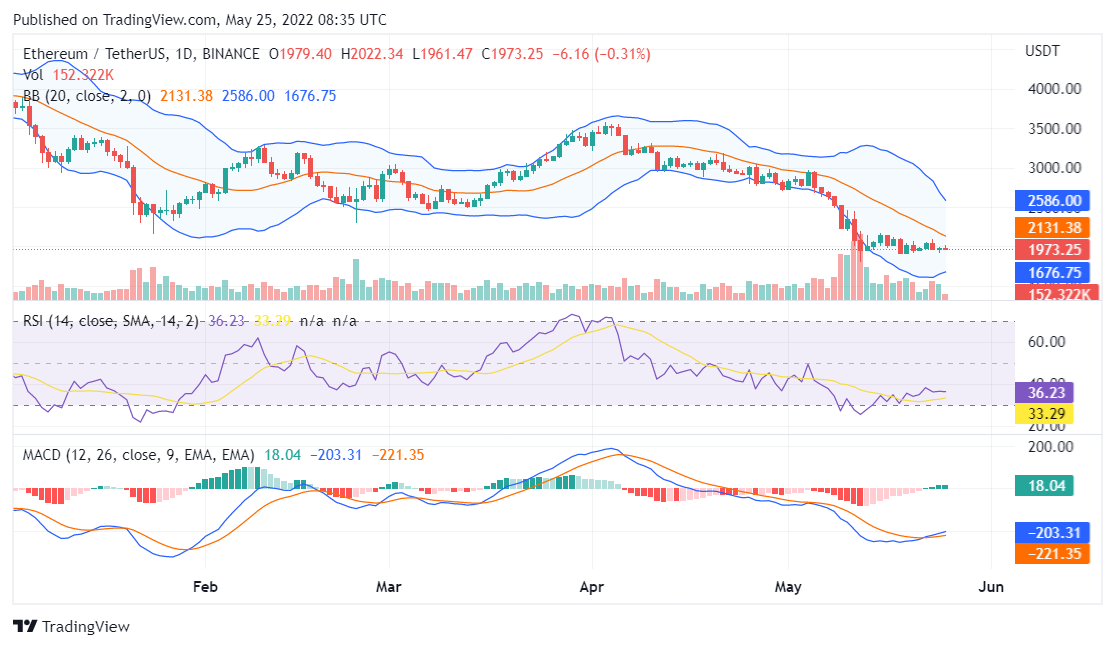Select the Vol indicator legend
1115x648 pixels.
tap(33, 74)
